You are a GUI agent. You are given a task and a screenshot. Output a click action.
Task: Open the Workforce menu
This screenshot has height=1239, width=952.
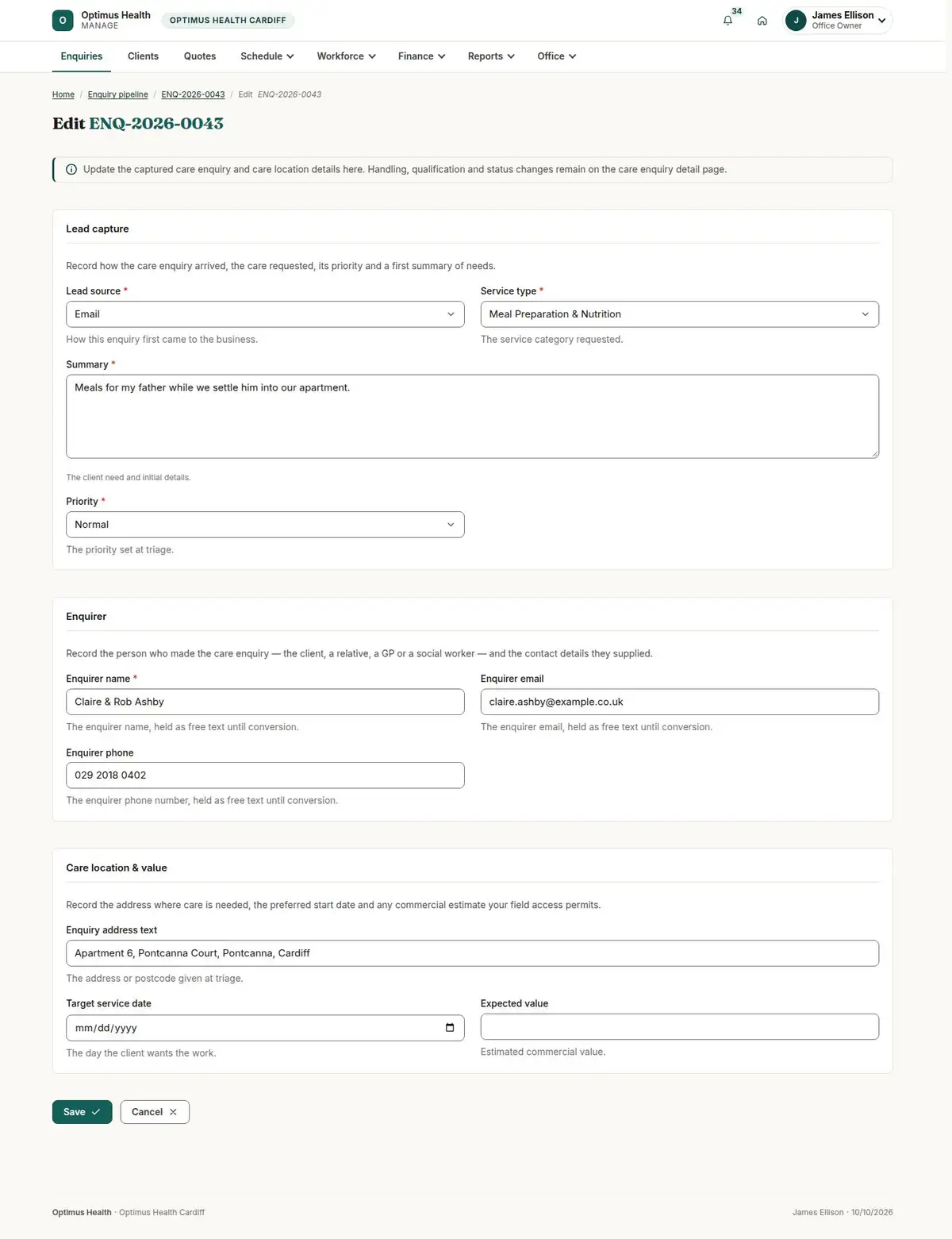point(346,56)
